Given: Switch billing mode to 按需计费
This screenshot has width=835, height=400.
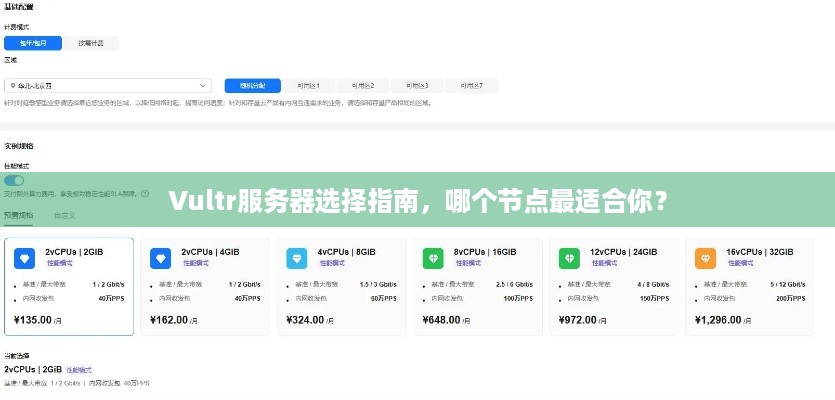Looking at the screenshot, I should point(91,43).
